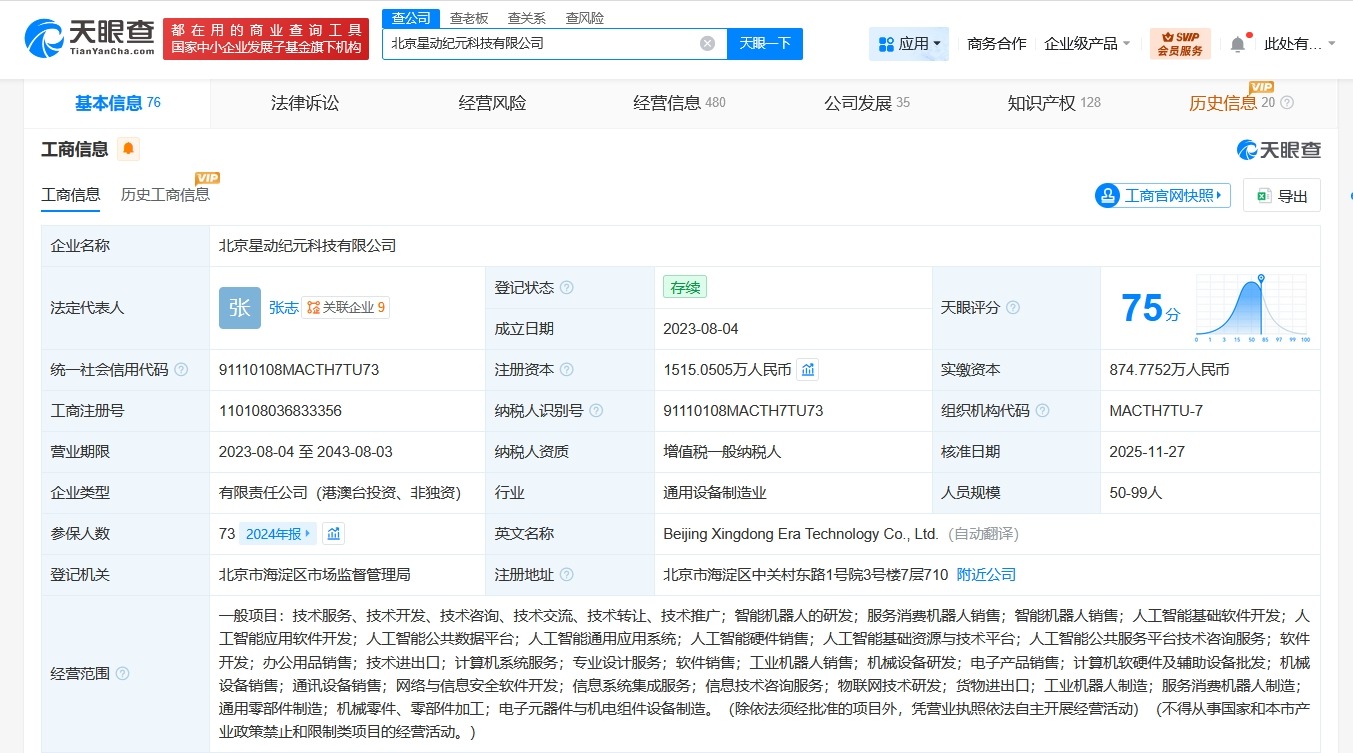
Task: Select the 查老板 search tab
Action: tap(468, 17)
